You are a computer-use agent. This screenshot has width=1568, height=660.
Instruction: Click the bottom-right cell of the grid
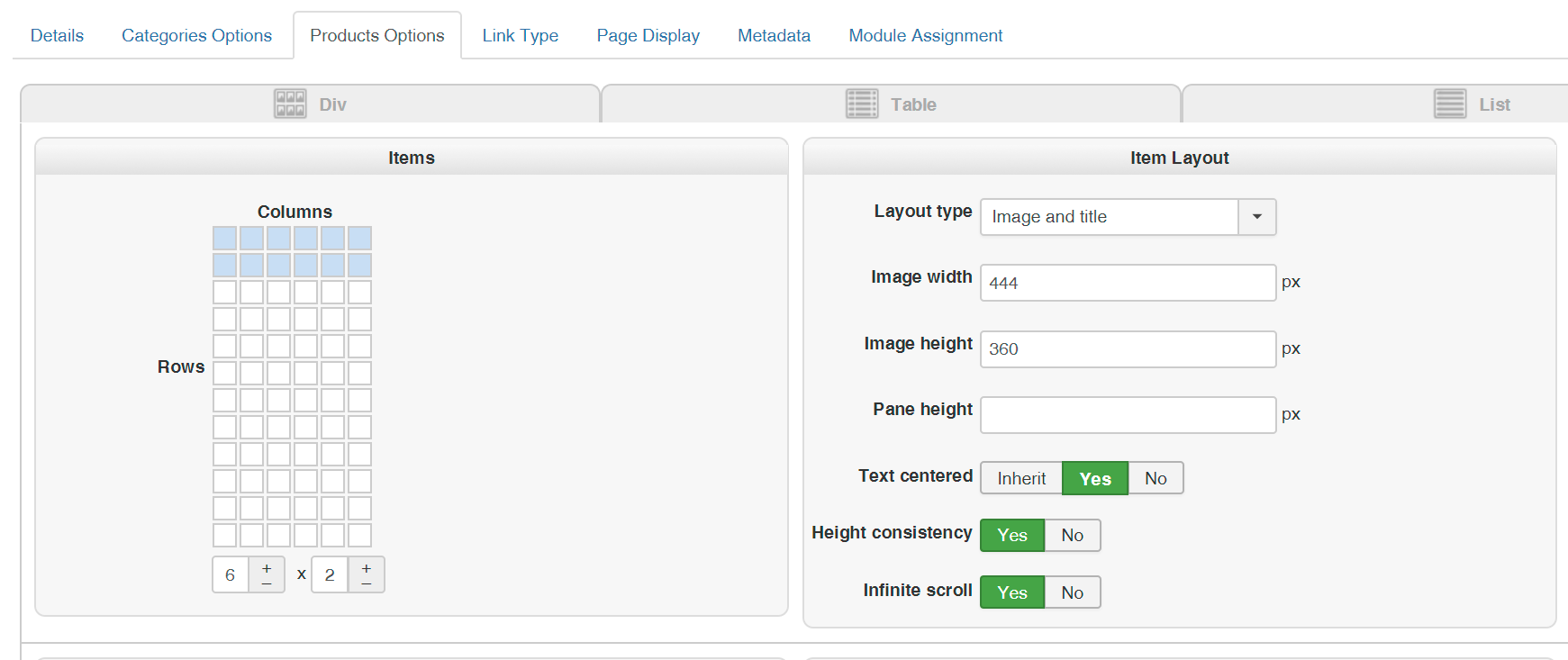pos(359,536)
